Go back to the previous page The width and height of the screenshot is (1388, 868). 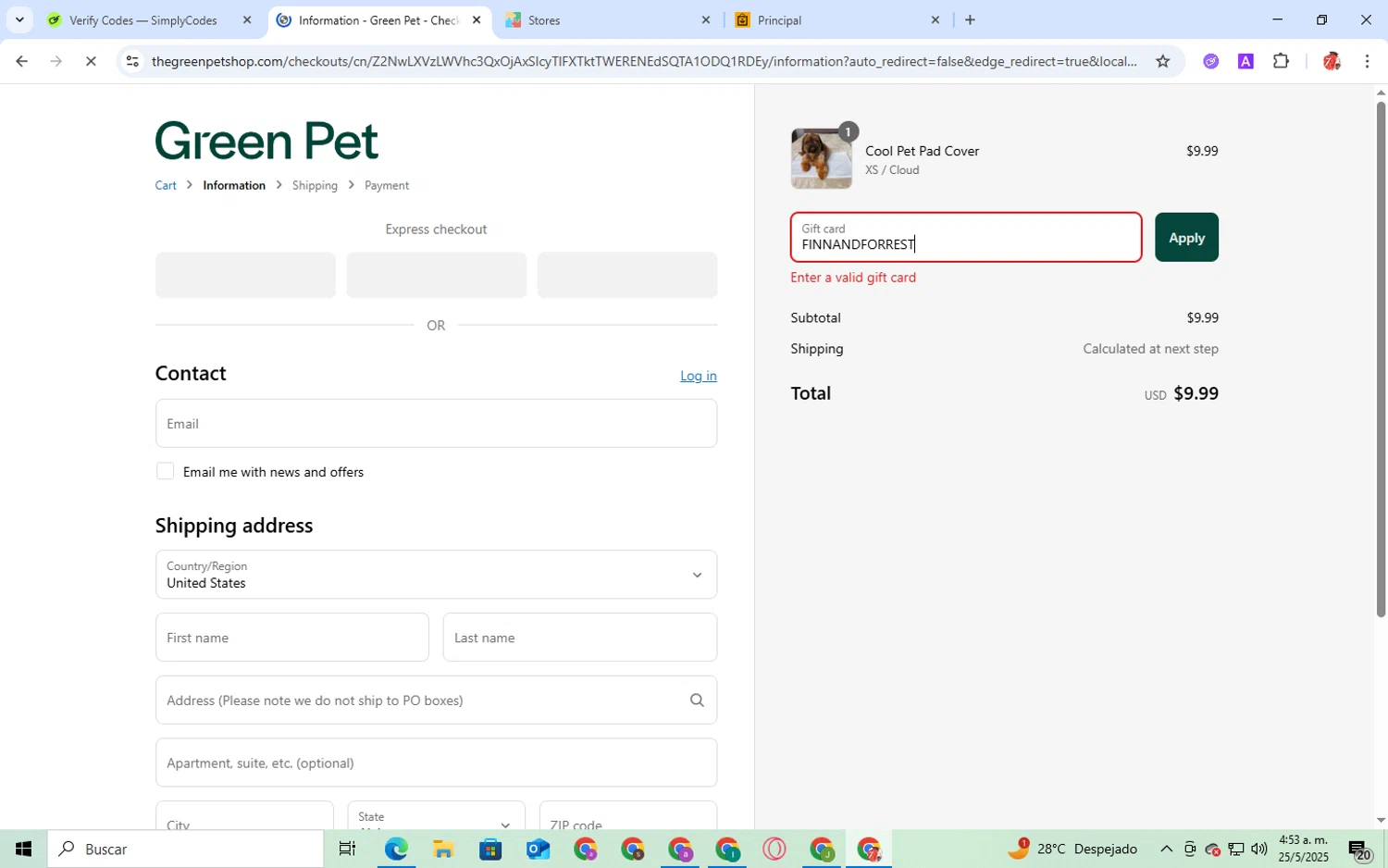[x=21, y=61]
